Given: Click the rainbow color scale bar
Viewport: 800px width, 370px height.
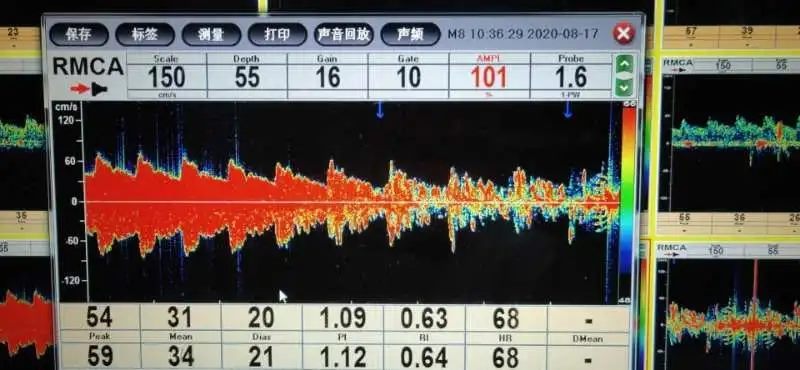Looking at the screenshot, I should pos(628,202).
